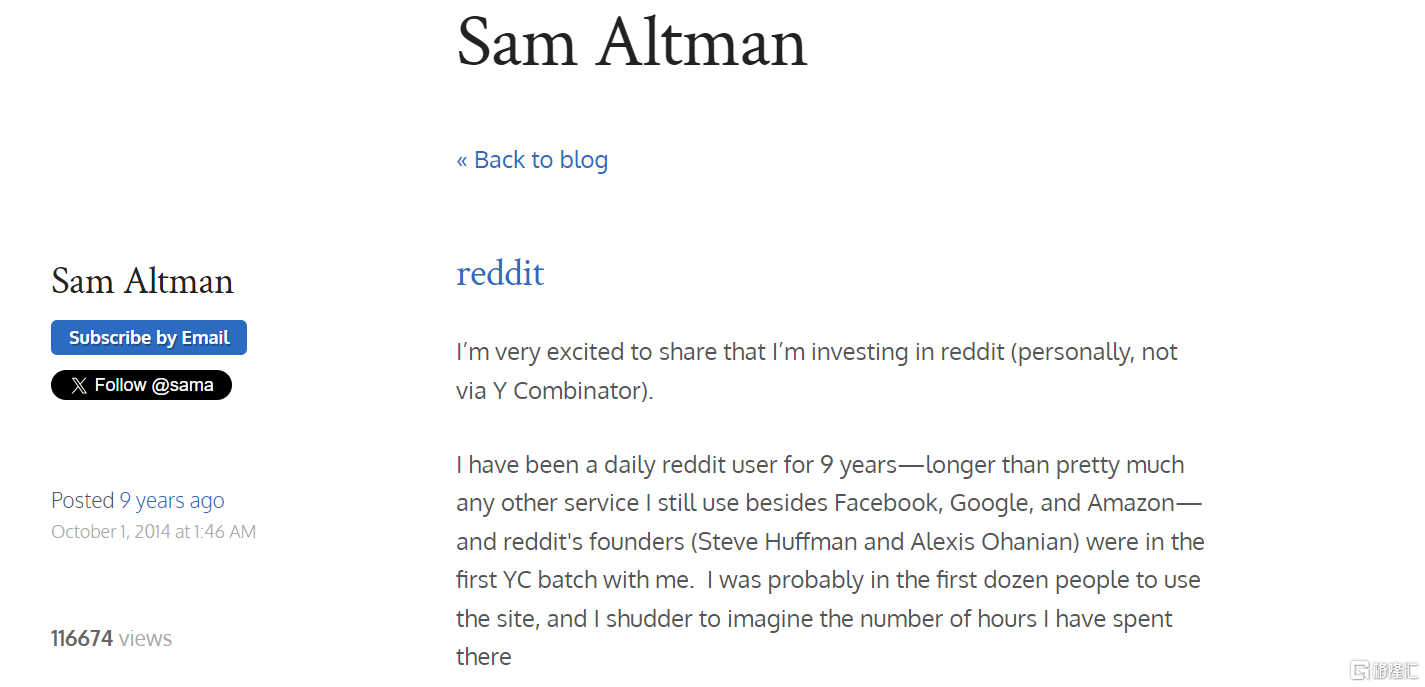Click the watermark logo icon at bottom right

click(x=1359, y=670)
